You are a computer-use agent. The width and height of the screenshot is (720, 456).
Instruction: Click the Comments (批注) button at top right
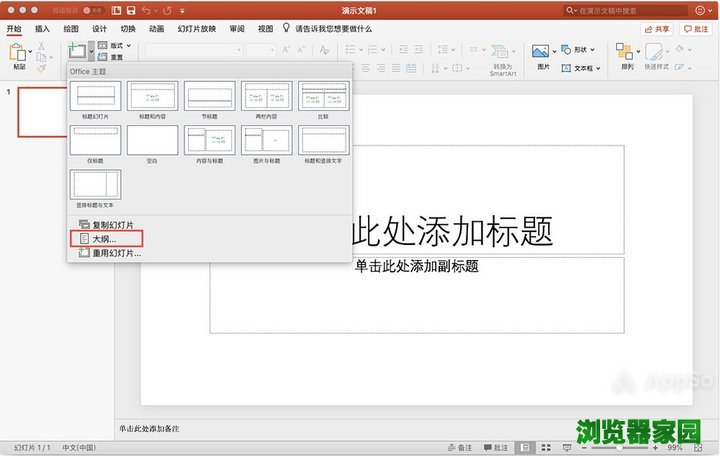tap(695, 29)
